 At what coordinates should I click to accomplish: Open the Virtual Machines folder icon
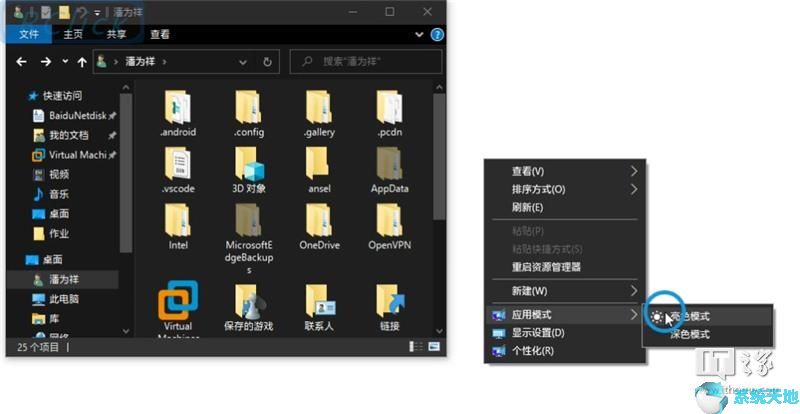point(178,300)
